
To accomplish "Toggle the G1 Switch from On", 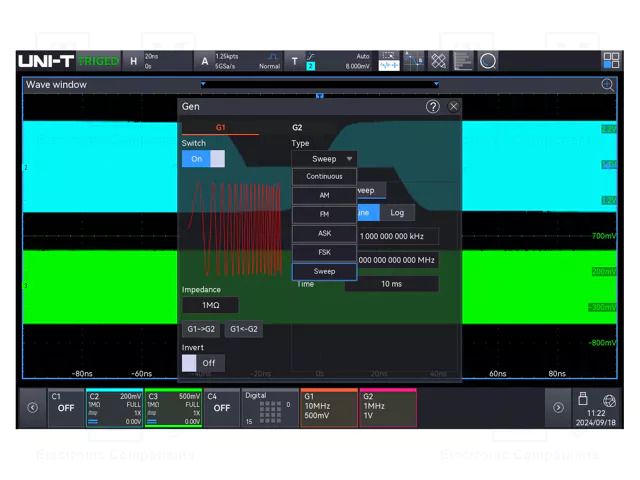I will click(203, 159).
